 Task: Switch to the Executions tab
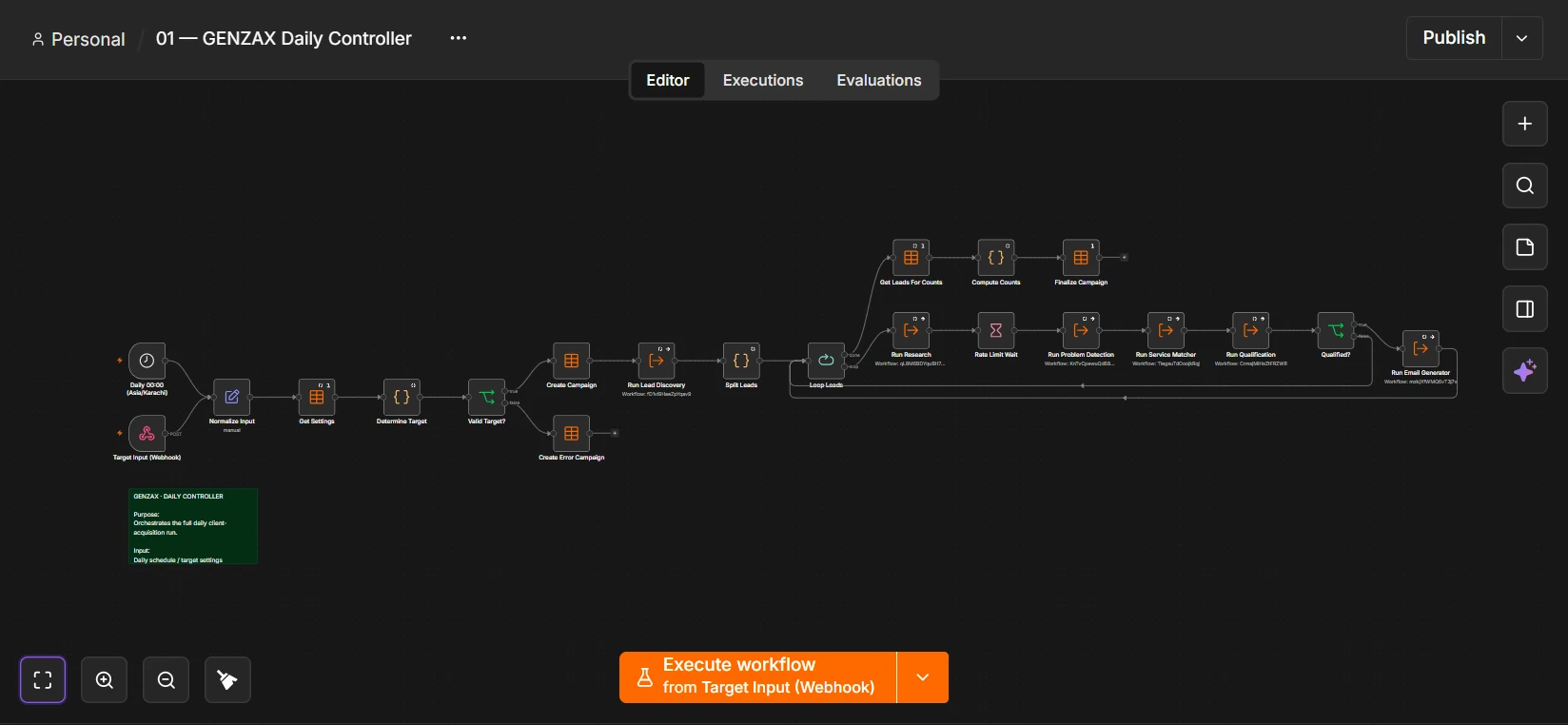click(x=763, y=80)
